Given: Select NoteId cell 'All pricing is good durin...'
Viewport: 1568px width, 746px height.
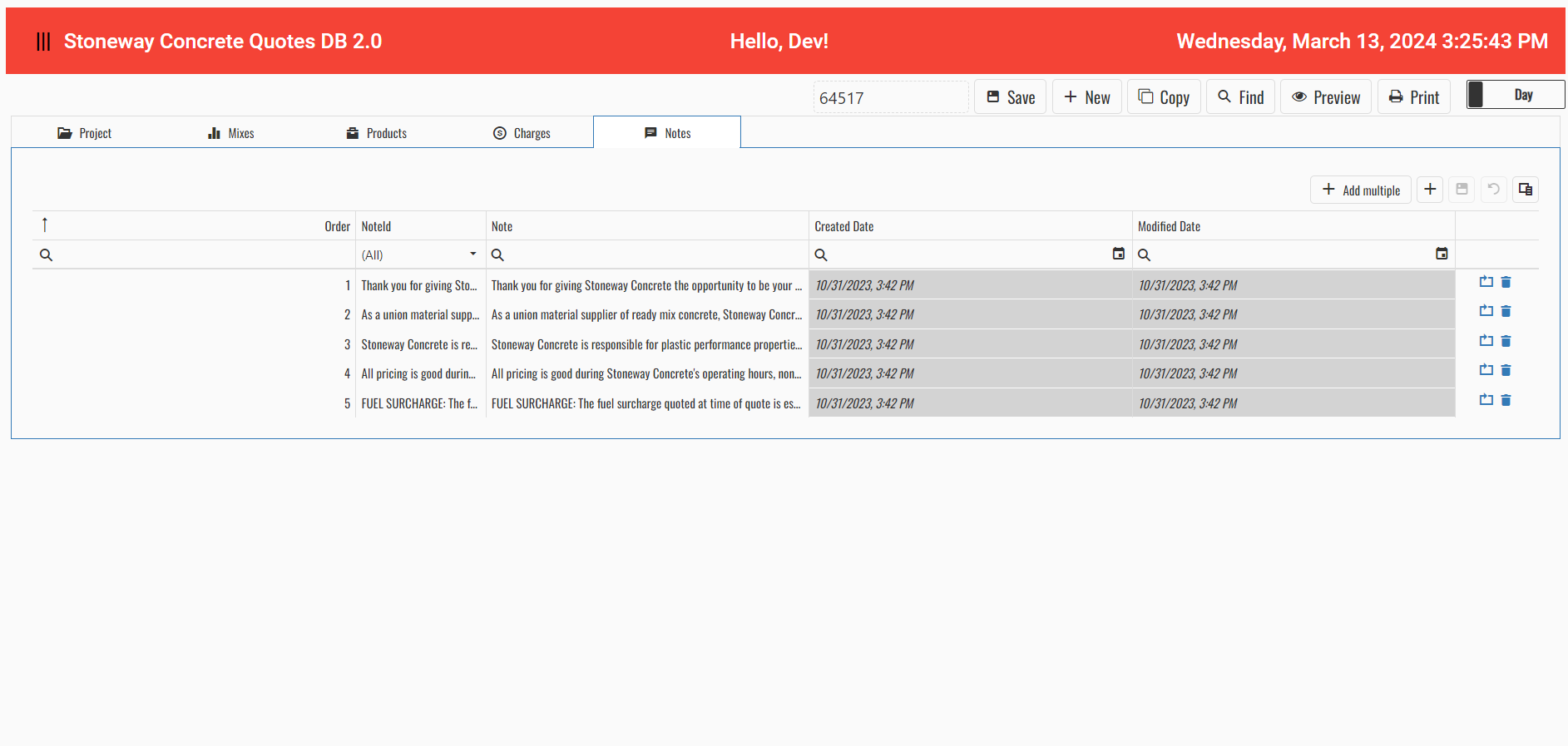Looking at the screenshot, I should click(x=420, y=373).
